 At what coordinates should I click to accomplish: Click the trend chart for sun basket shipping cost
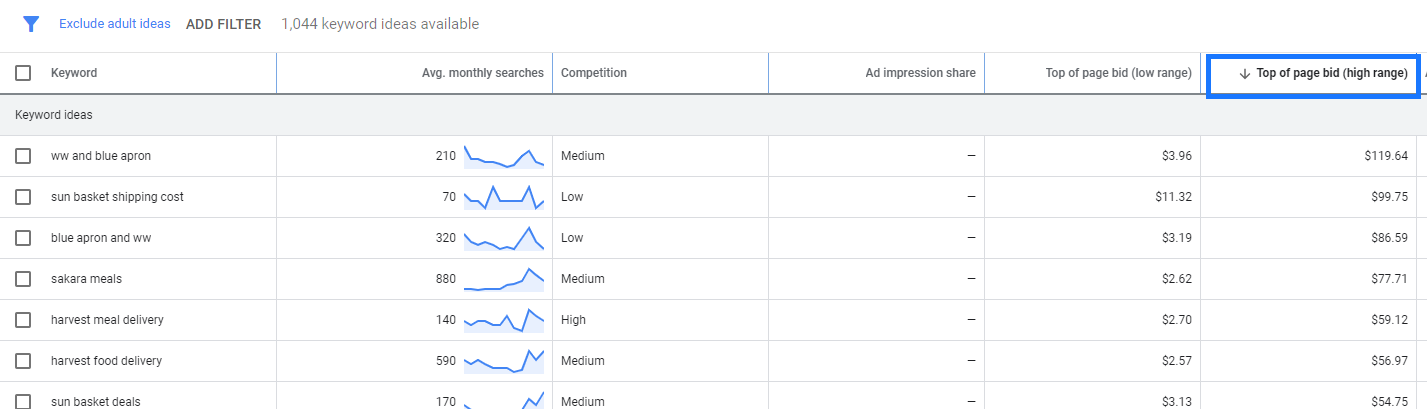(503, 197)
